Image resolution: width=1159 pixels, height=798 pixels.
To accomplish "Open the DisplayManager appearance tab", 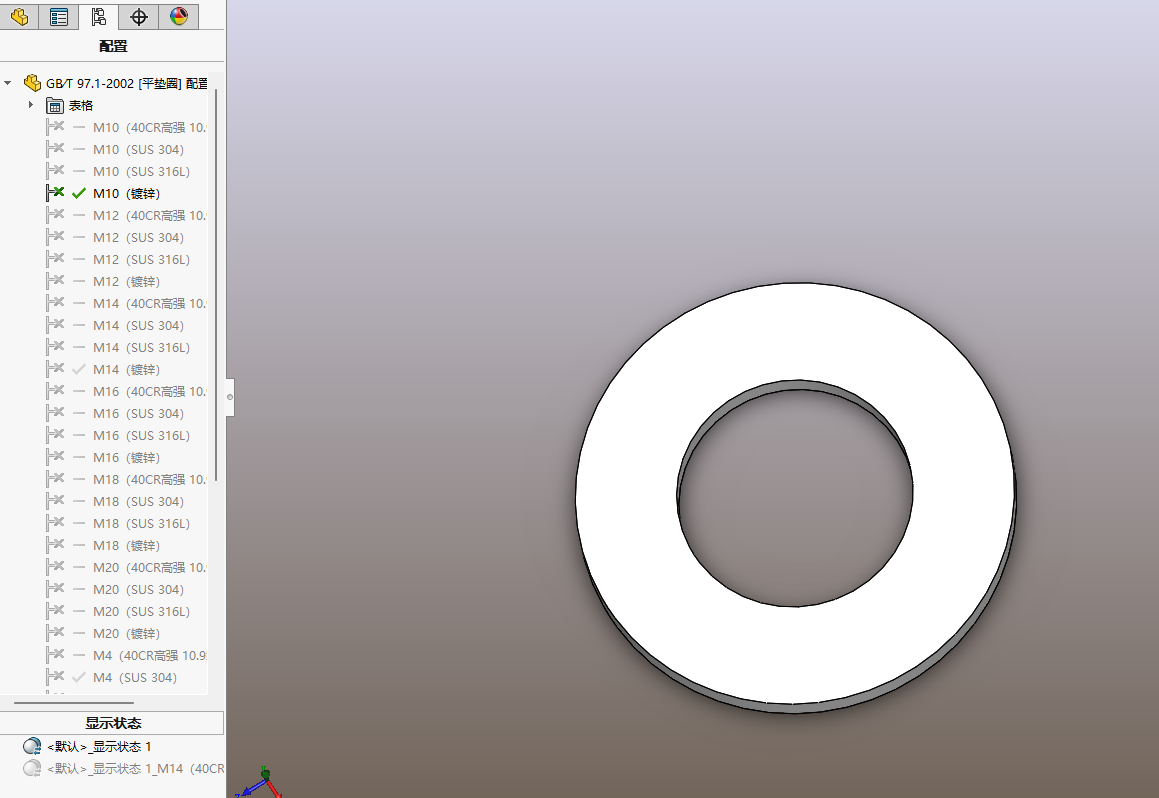I will (178, 16).
